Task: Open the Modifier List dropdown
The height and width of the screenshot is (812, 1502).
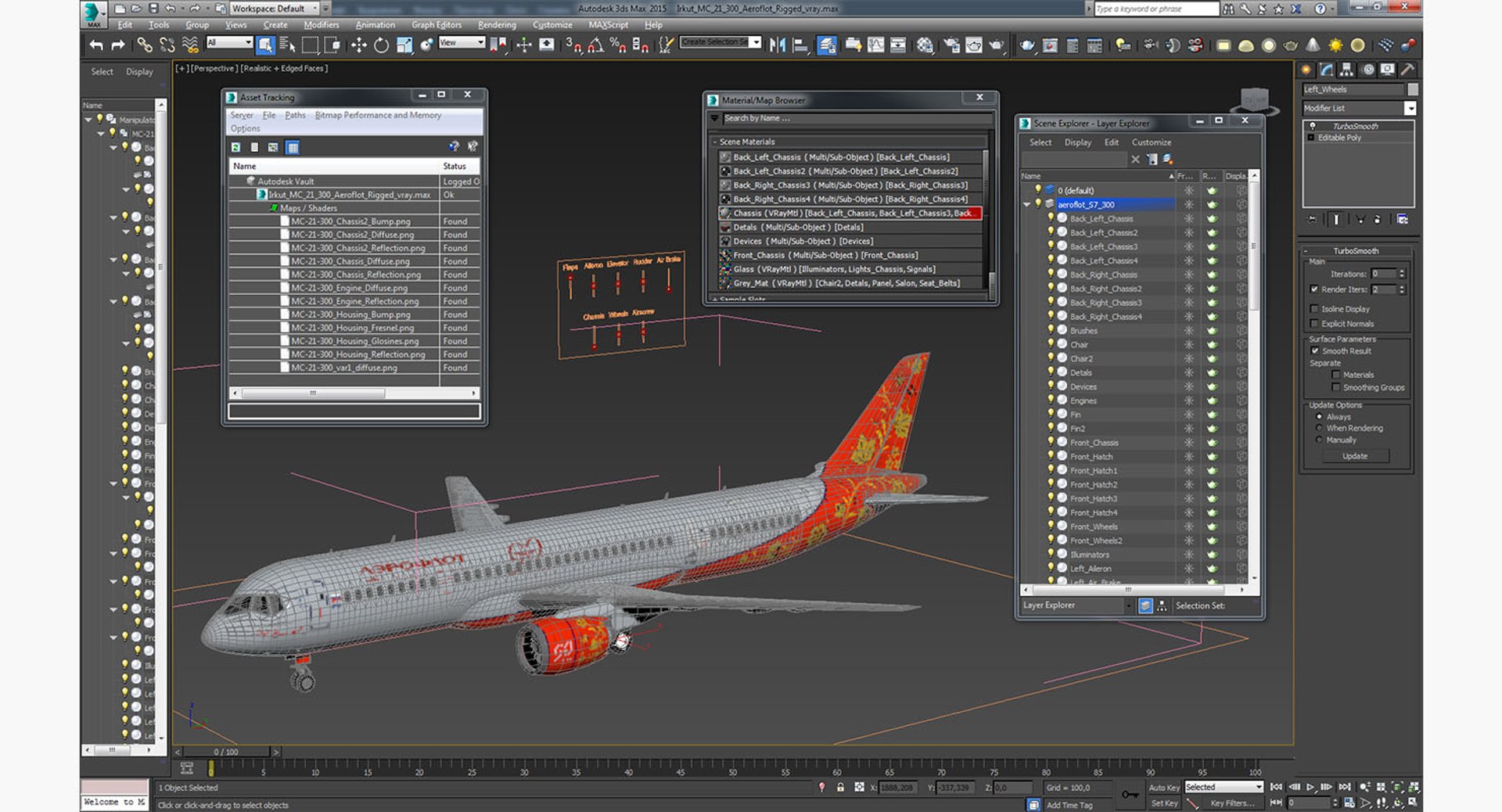Action: tap(1410, 109)
